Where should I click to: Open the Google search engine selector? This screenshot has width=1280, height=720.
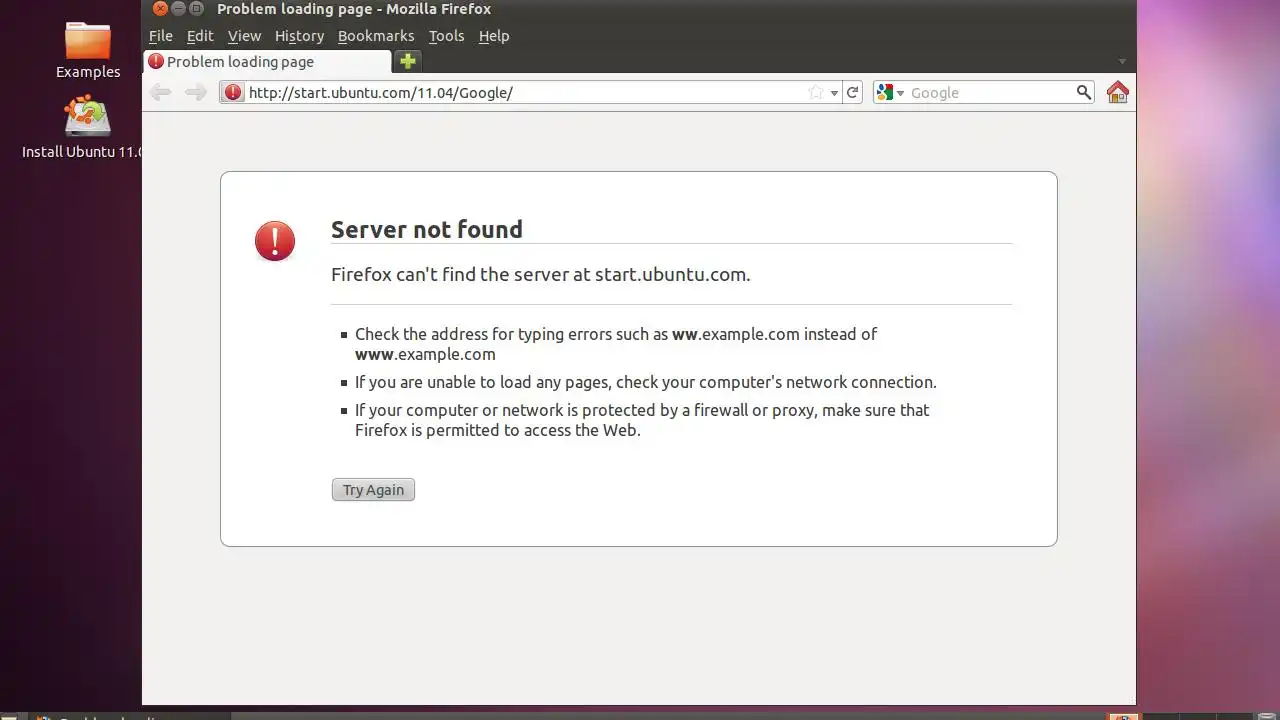click(890, 92)
